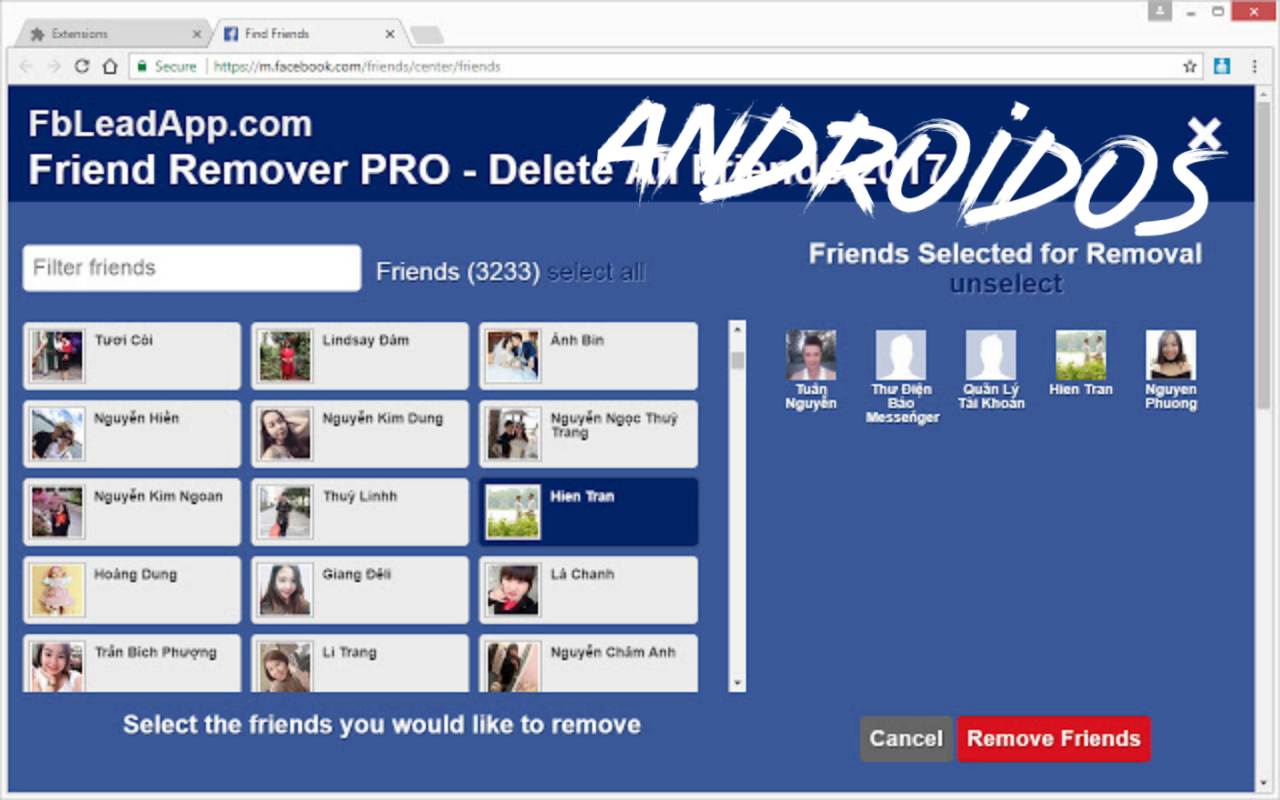
Task: Click the browser back arrow
Action: [x=26, y=66]
